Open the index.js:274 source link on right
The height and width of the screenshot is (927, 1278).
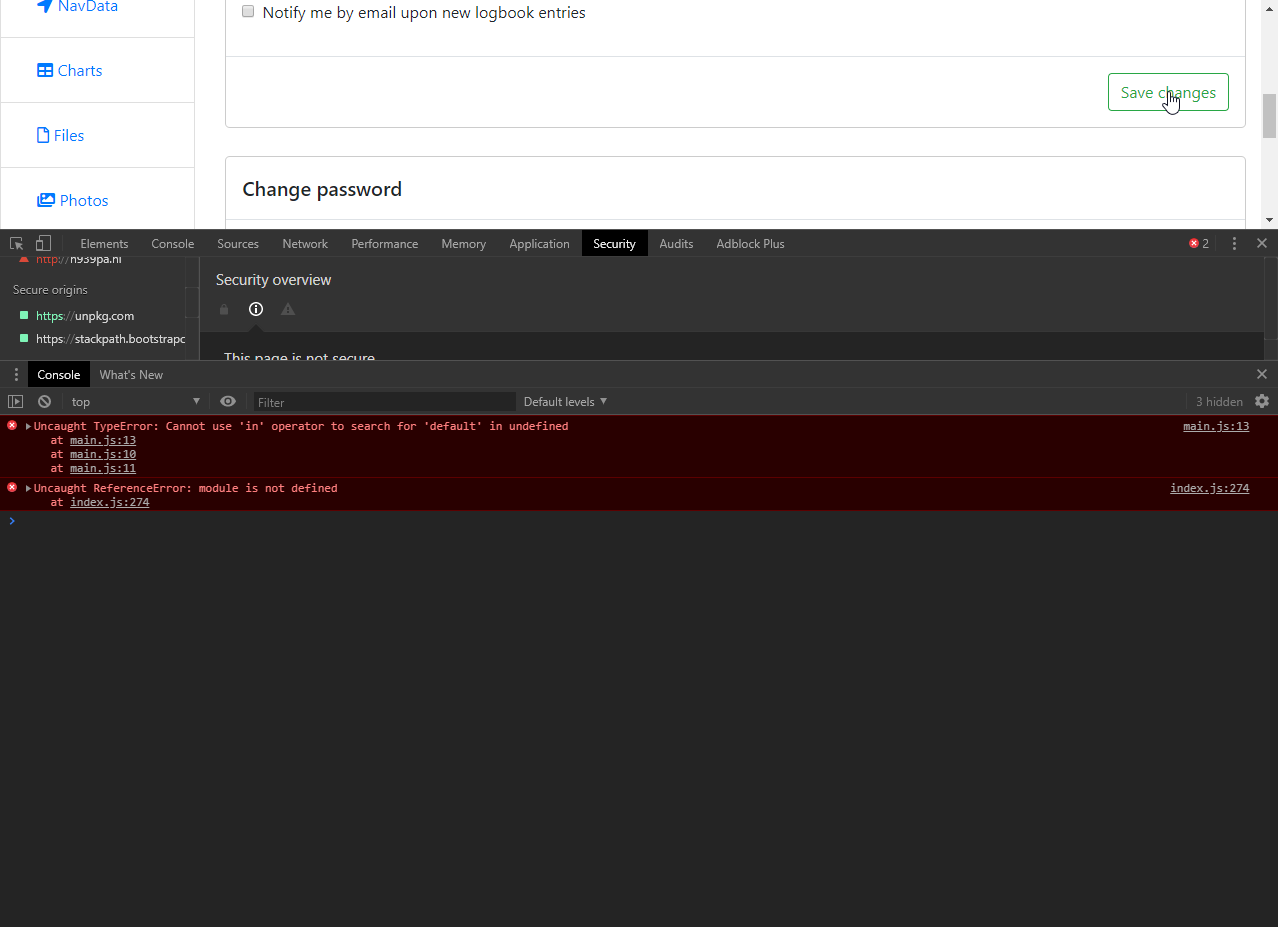[1209, 488]
